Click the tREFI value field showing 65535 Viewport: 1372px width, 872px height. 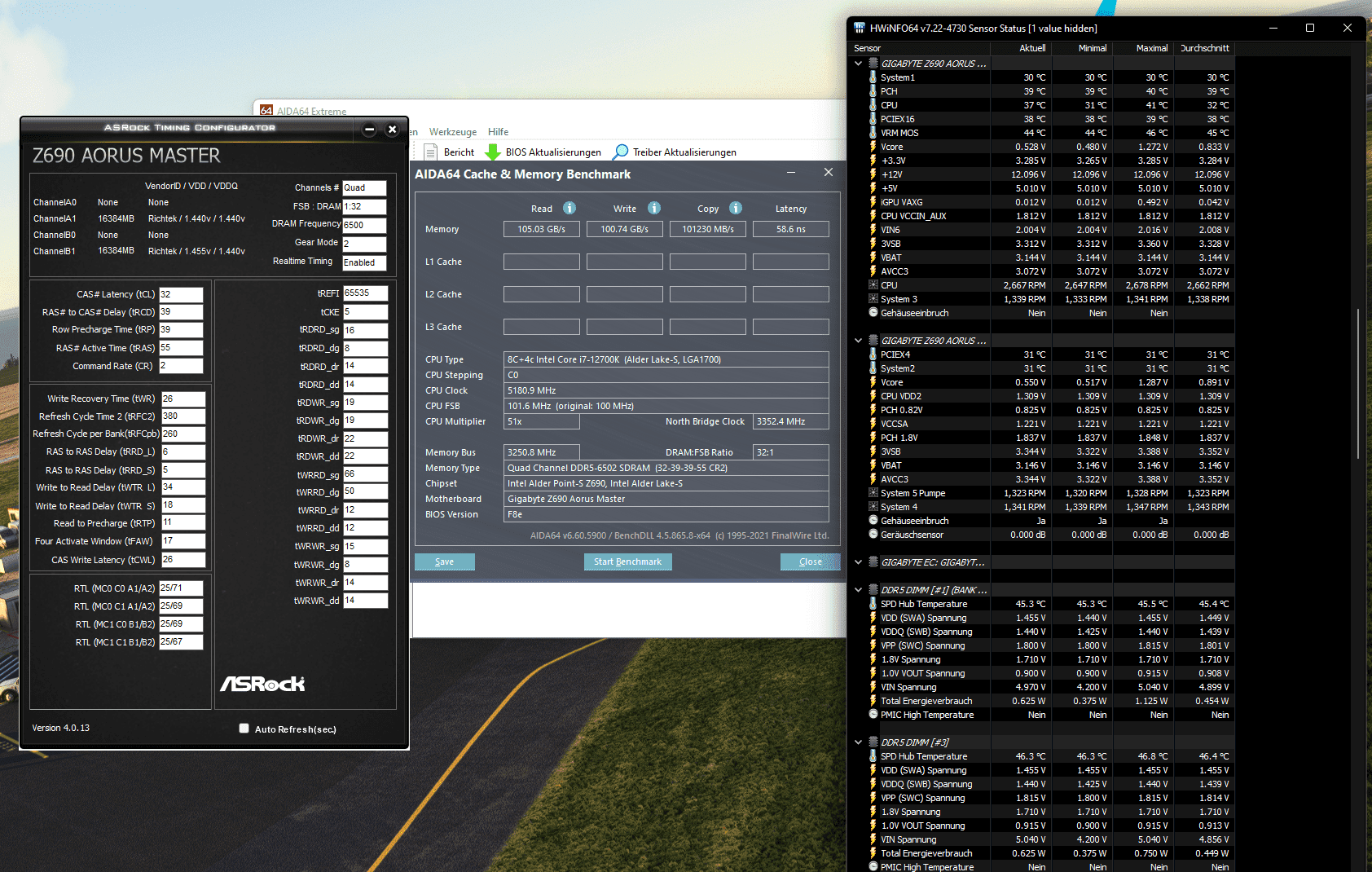coord(365,293)
